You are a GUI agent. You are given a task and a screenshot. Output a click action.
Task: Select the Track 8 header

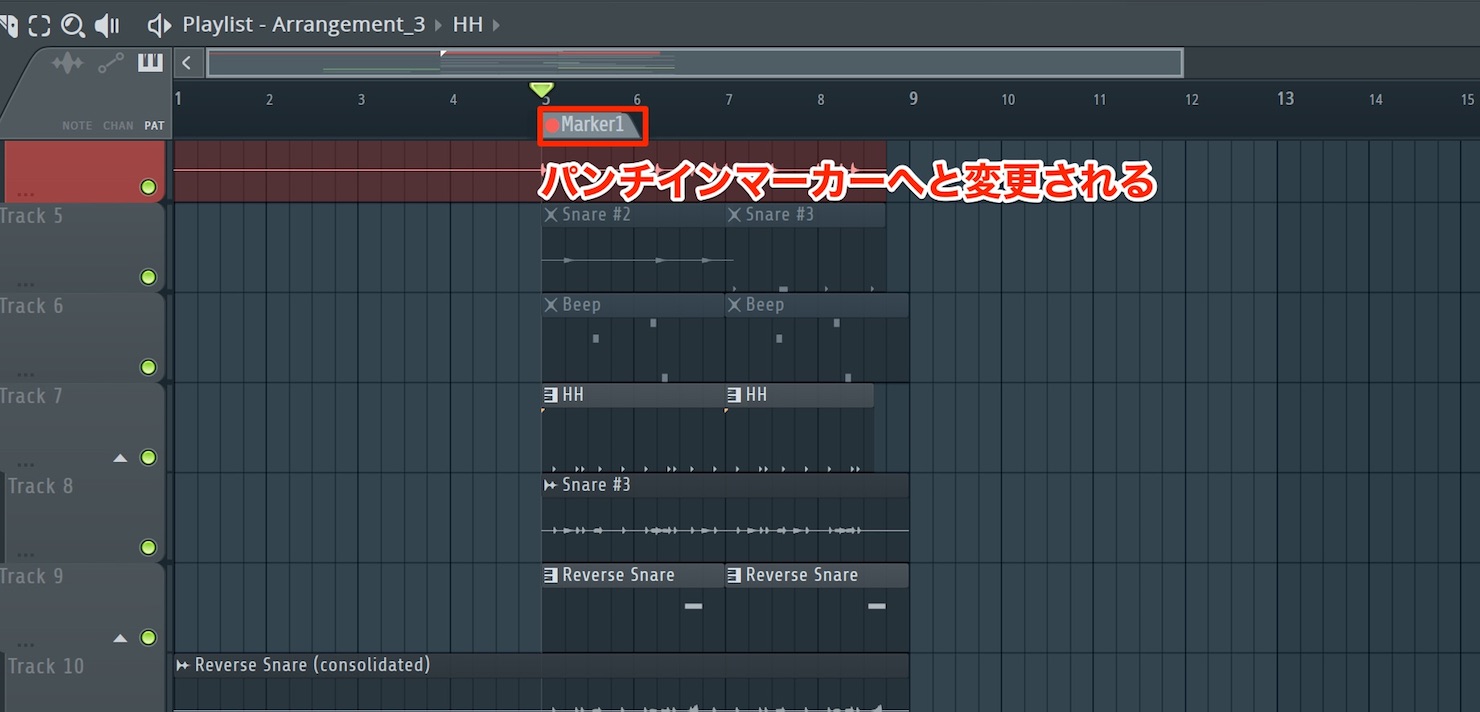84,517
